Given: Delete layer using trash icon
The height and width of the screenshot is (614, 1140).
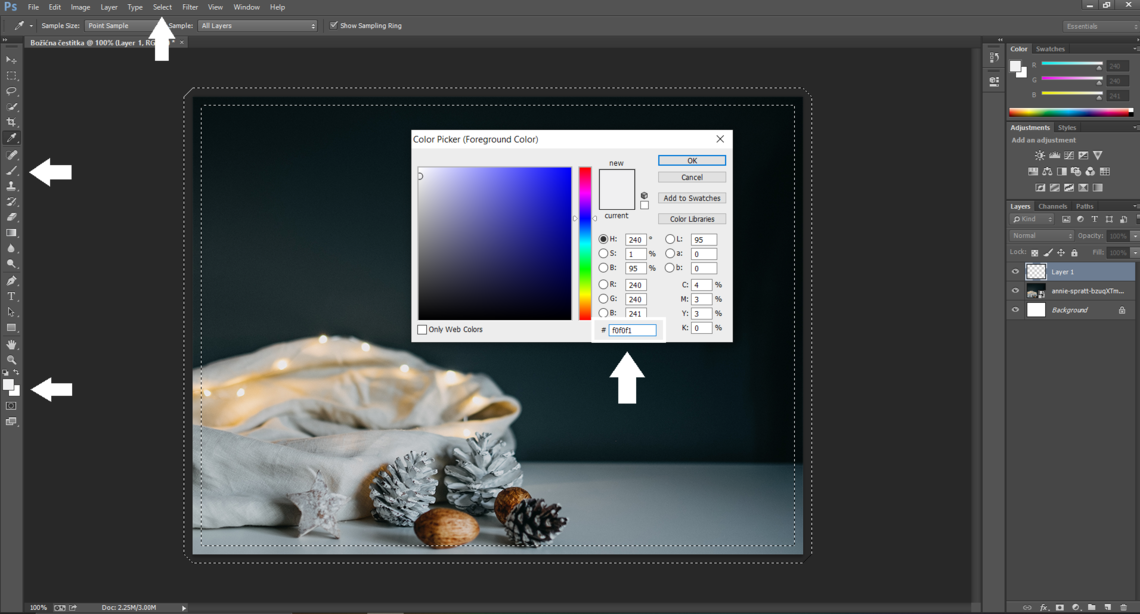Looking at the screenshot, I should point(1123,607).
